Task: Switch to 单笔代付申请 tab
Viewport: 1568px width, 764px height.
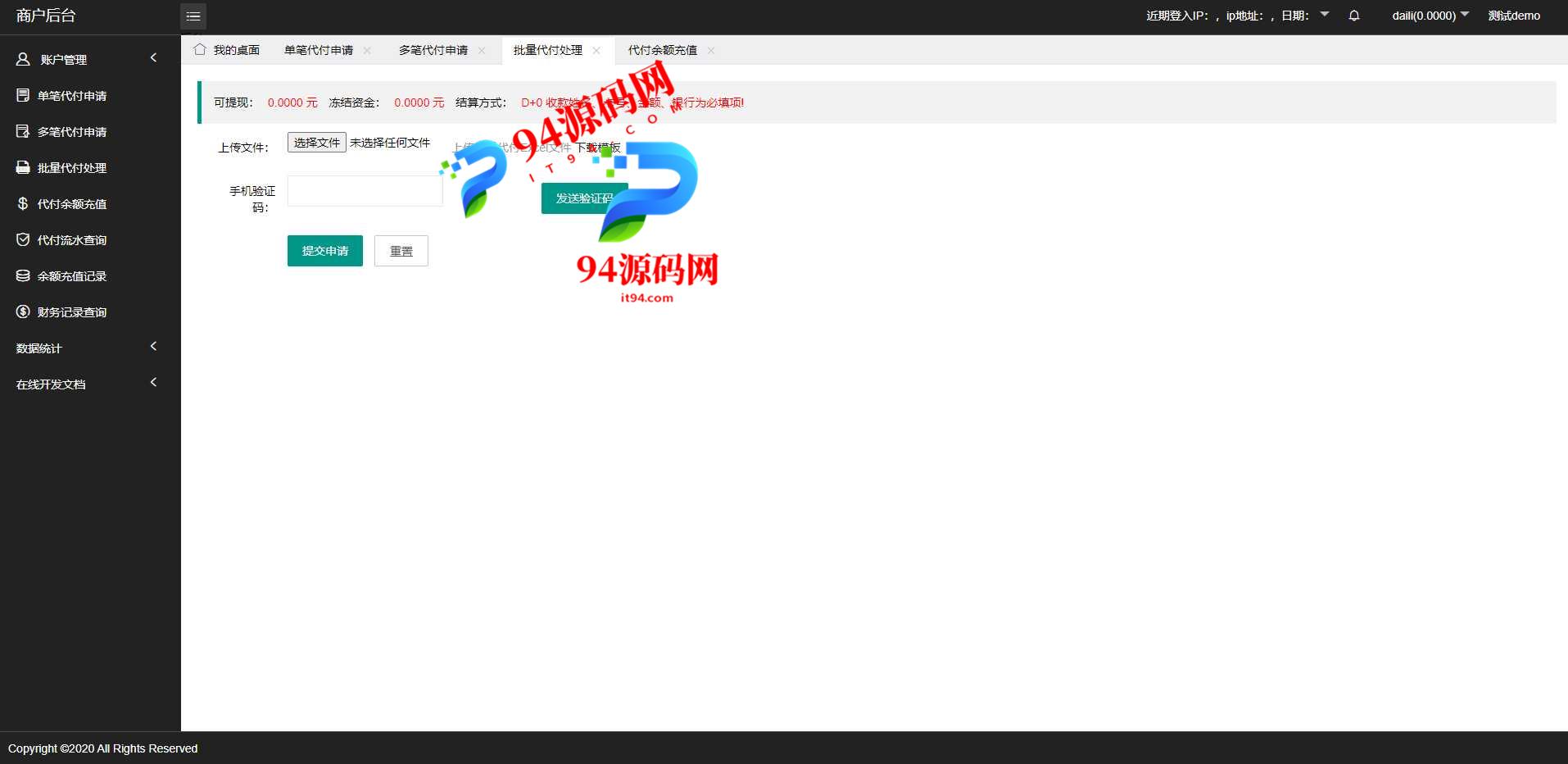Action: 319,50
